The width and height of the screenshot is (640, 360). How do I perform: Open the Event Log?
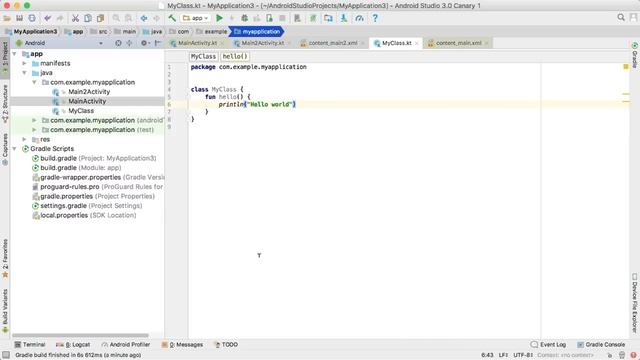(x=548, y=344)
